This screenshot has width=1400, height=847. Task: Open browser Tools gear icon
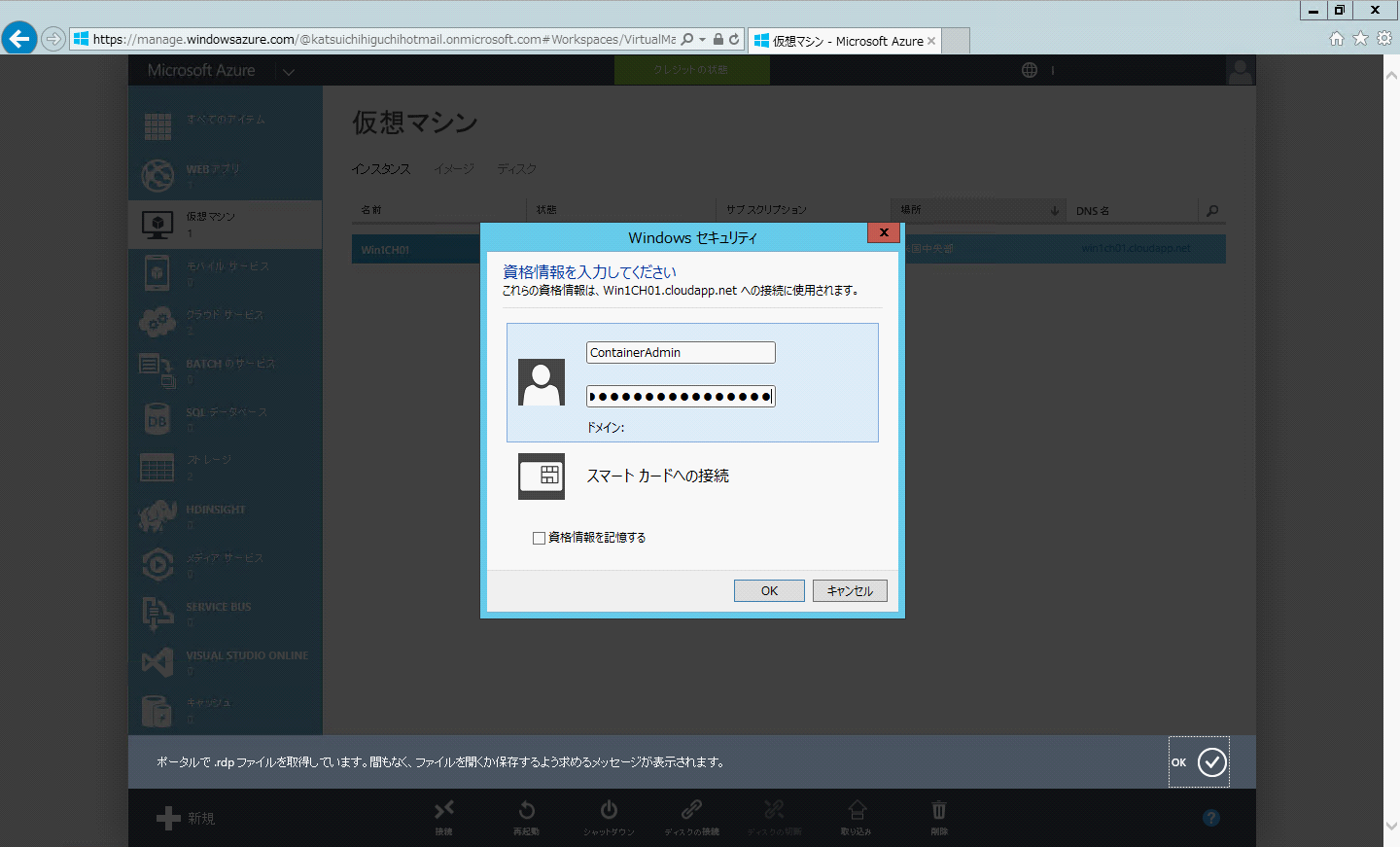point(1384,38)
